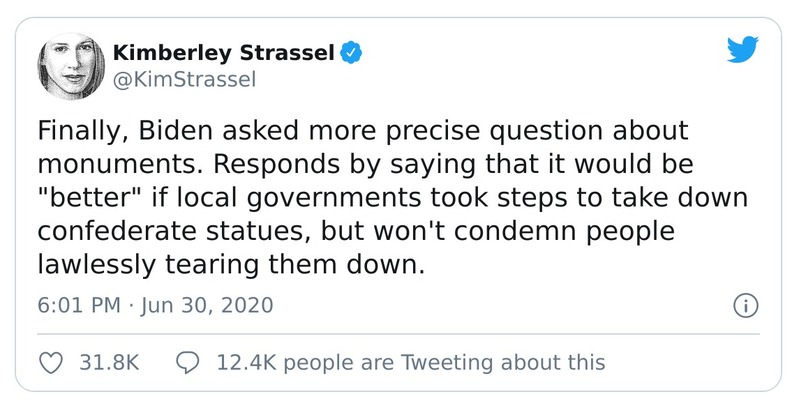The image size is (799, 408).
Task: Click the word "Biden" in the tweet
Action: click(x=172, y=133)
